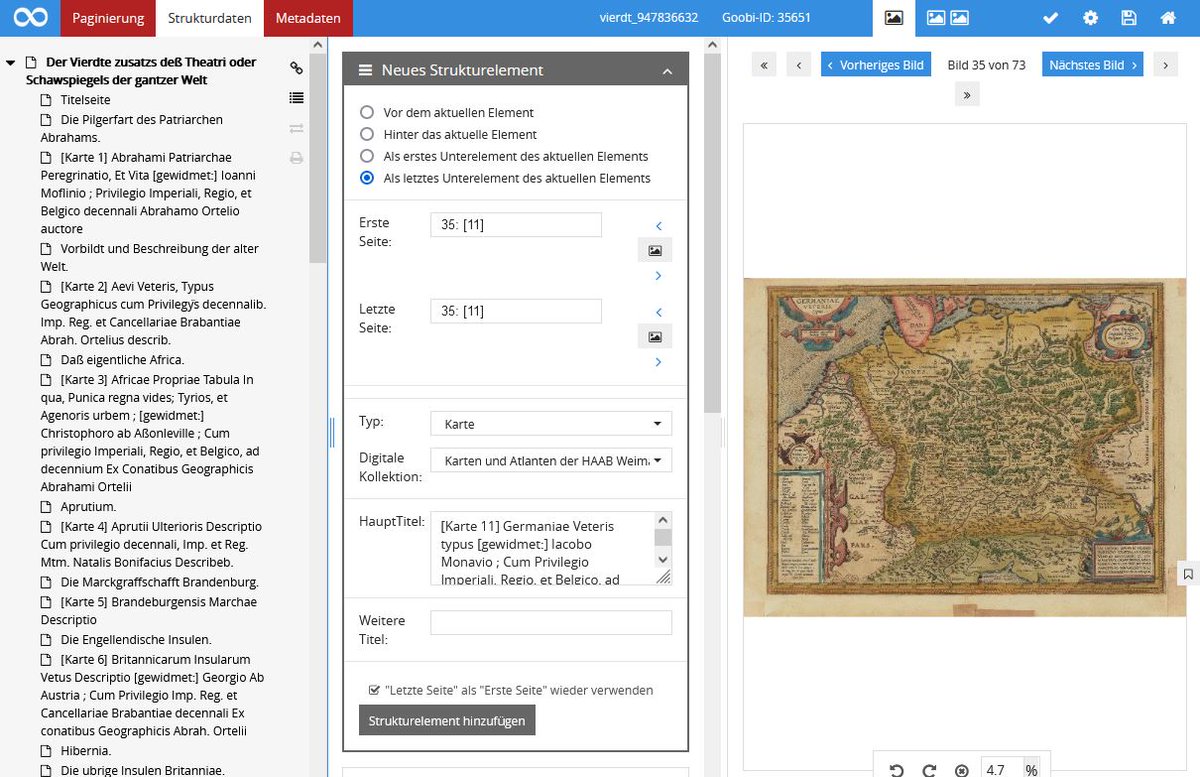Image resolution: width=1200 pixels, height=777 pixels.
Task: Switch to double image view
Action: [947, 18]
